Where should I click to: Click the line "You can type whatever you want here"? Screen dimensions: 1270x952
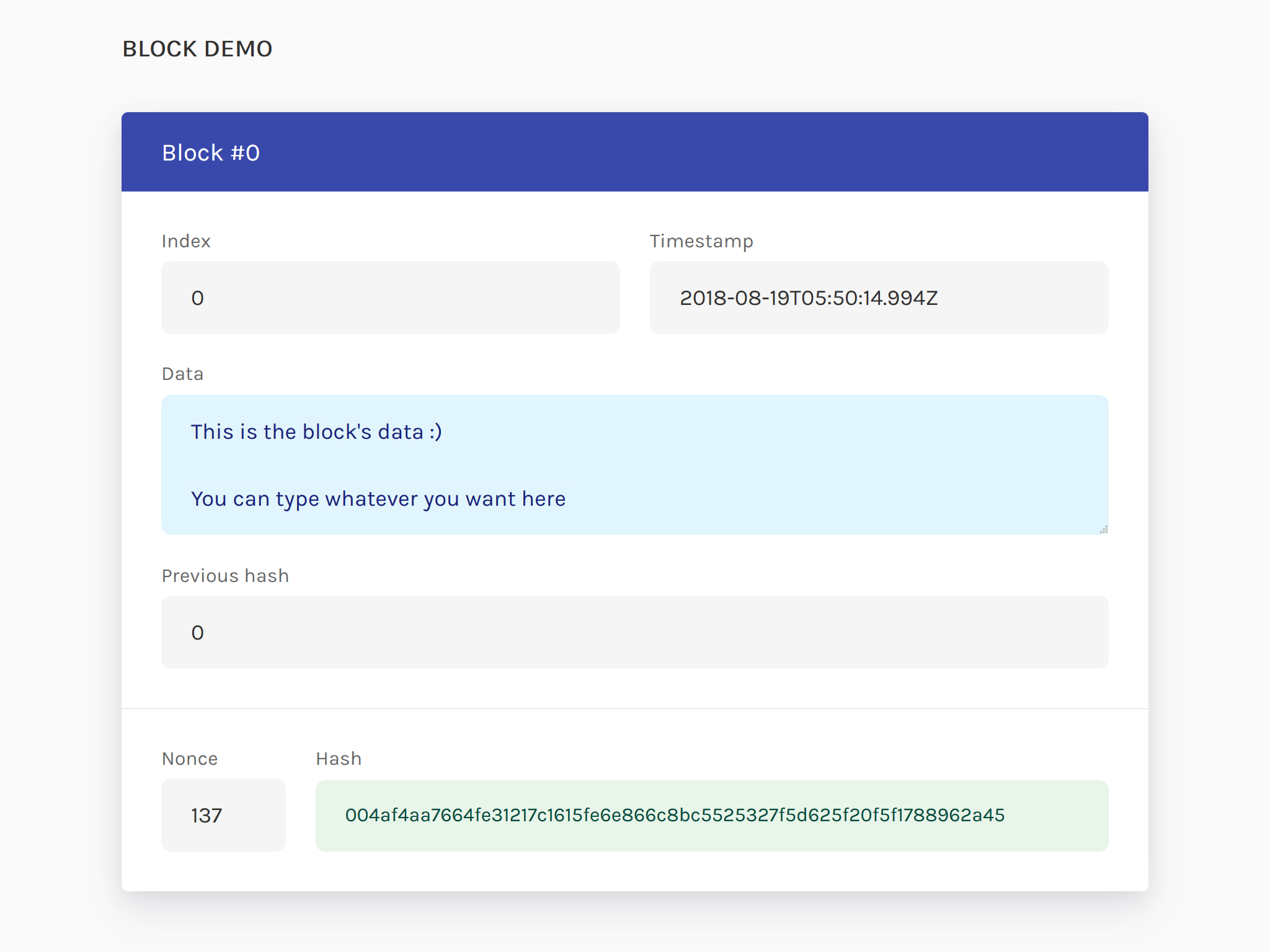(x=378, y=499)
